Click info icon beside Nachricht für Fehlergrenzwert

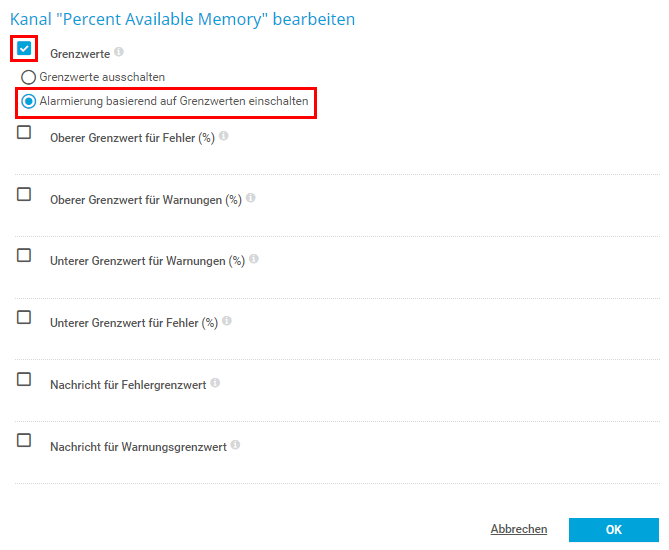point(216,382)
